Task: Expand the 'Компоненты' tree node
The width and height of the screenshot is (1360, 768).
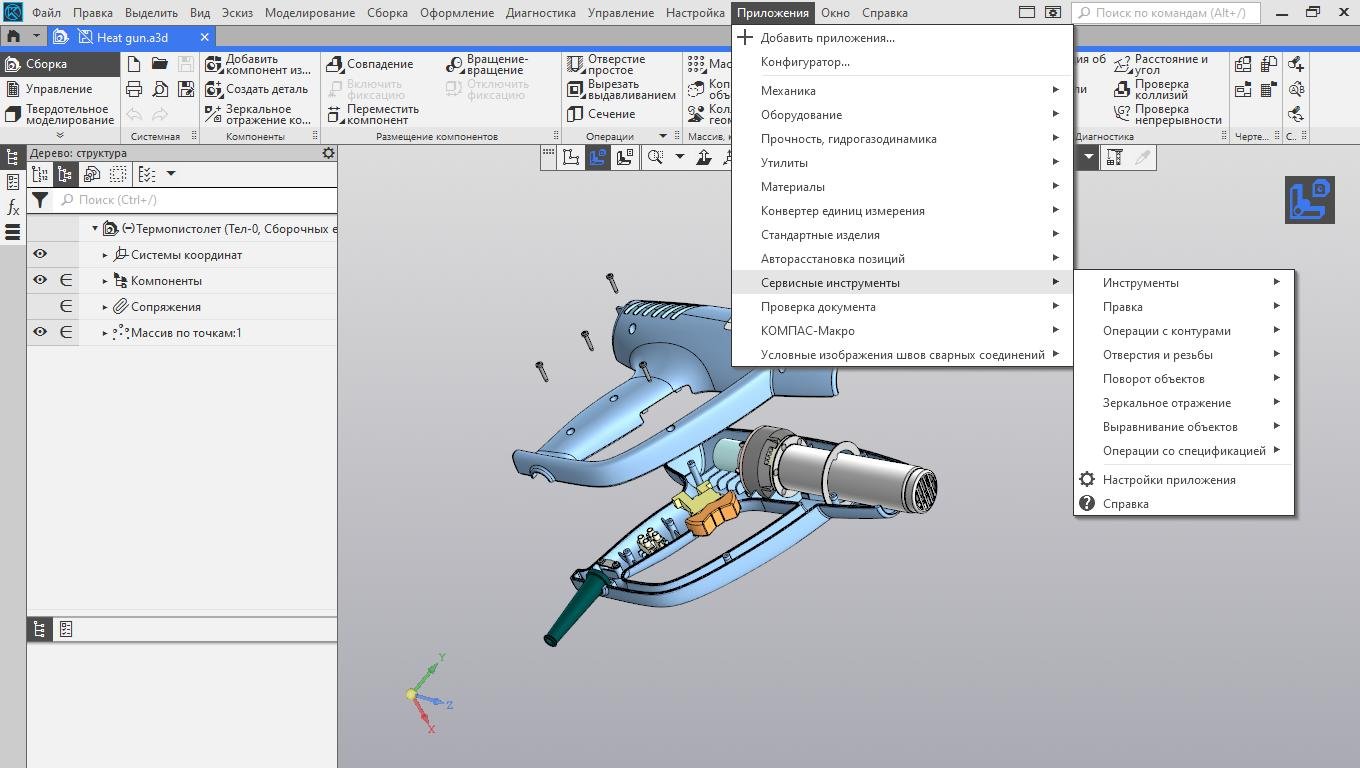Action: point(105,281)
